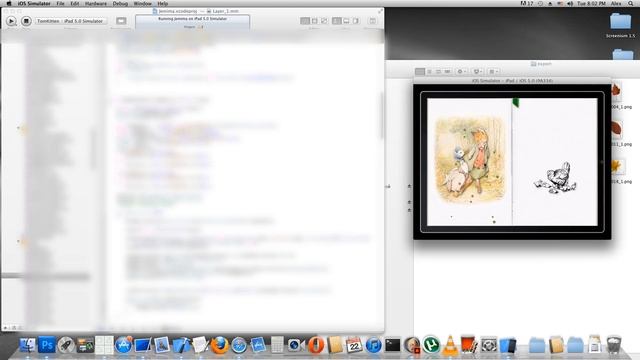Image resolution: width=640 pixels, height=360 pixels.
Task: Open VLC from the Dock
Action: [x=450, y=345]
